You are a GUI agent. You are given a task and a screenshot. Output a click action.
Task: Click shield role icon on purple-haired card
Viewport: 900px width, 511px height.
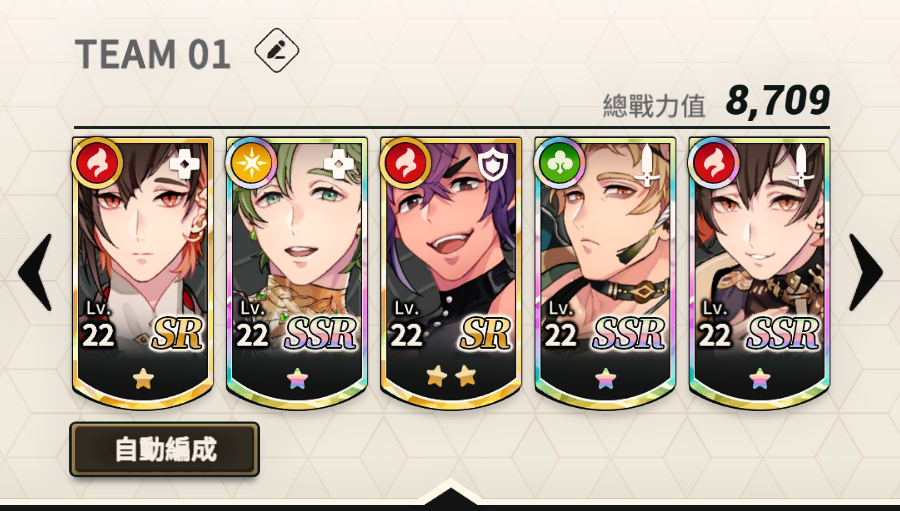pos(493,164)
